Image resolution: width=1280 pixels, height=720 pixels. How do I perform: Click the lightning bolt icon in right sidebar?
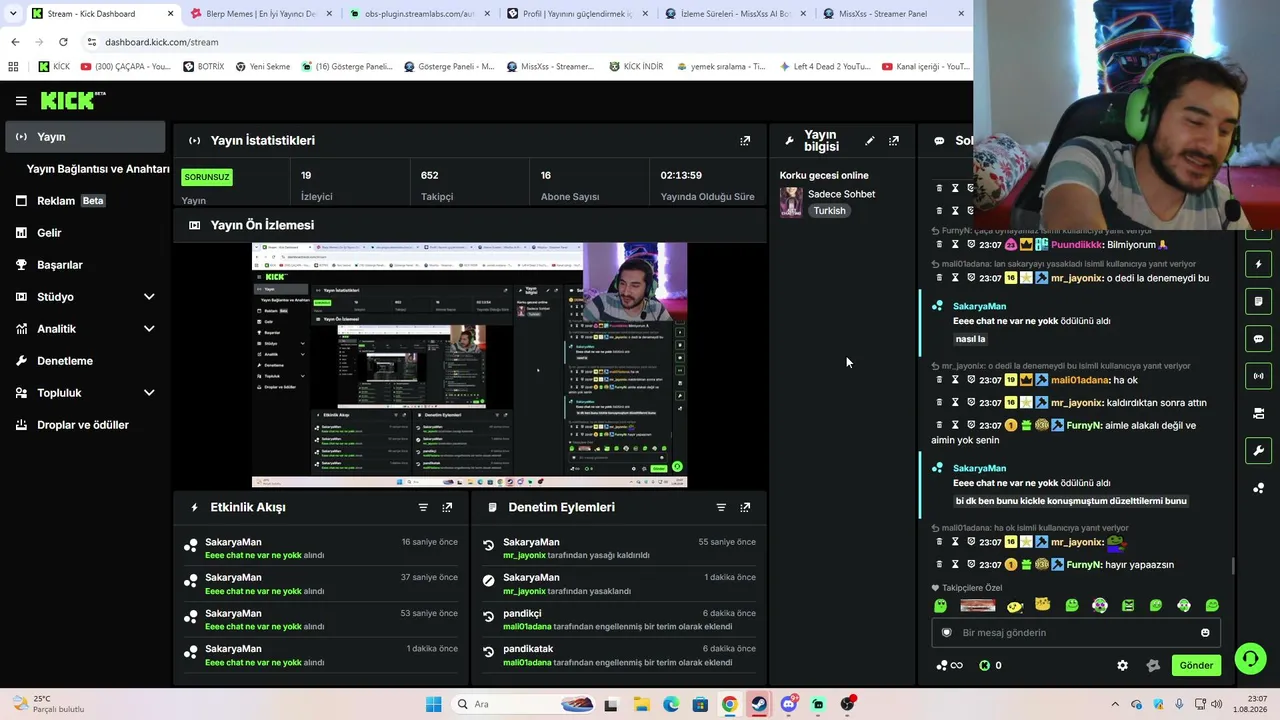(x=1258, y=265)
